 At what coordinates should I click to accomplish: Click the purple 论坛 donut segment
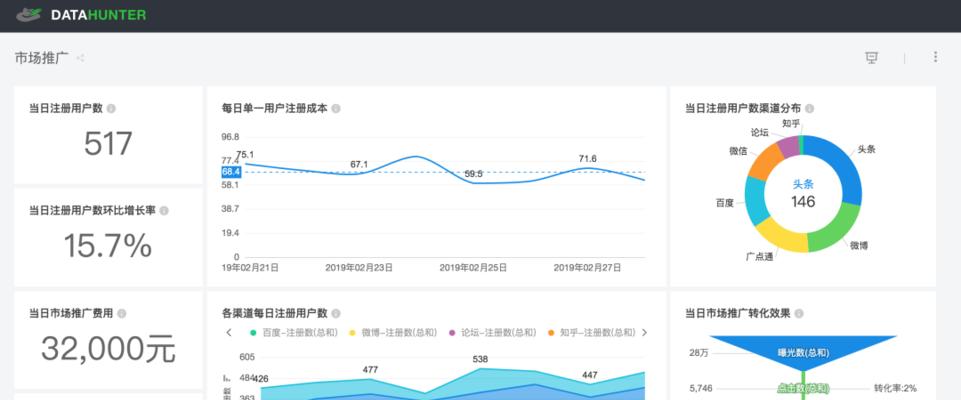coord(788,146)
